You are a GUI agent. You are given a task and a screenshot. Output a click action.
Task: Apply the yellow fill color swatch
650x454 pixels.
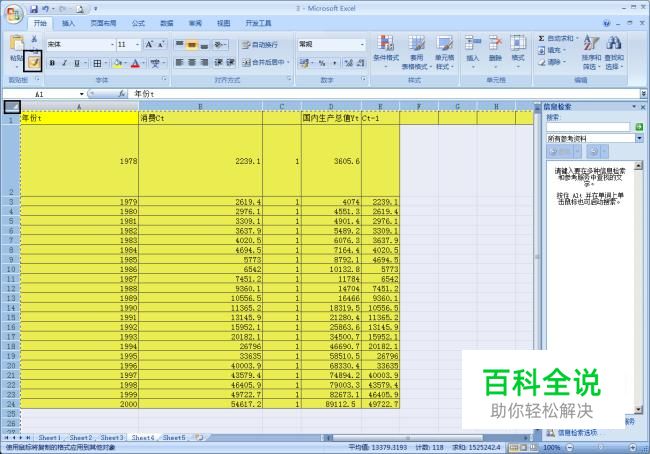tap(118, 63)
